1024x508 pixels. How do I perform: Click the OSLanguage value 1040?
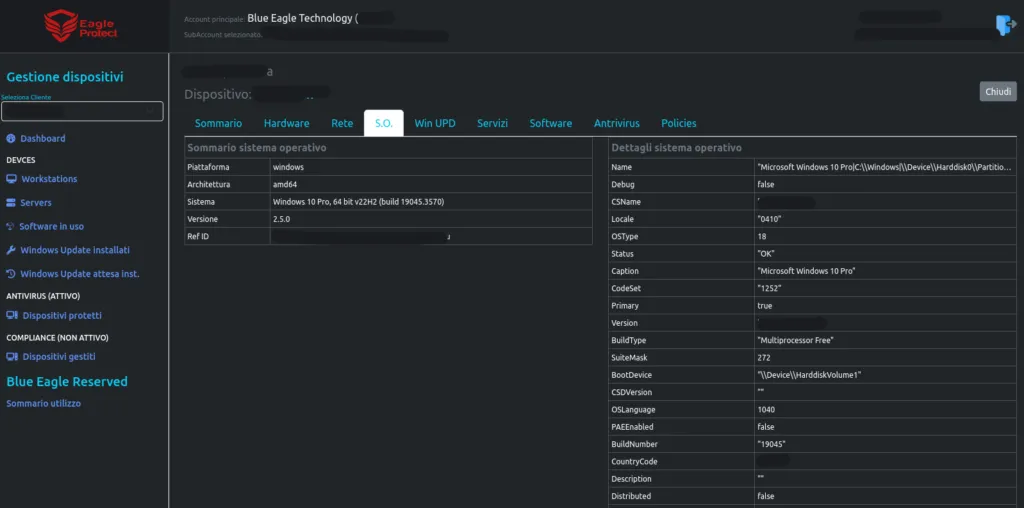[766, 409]
